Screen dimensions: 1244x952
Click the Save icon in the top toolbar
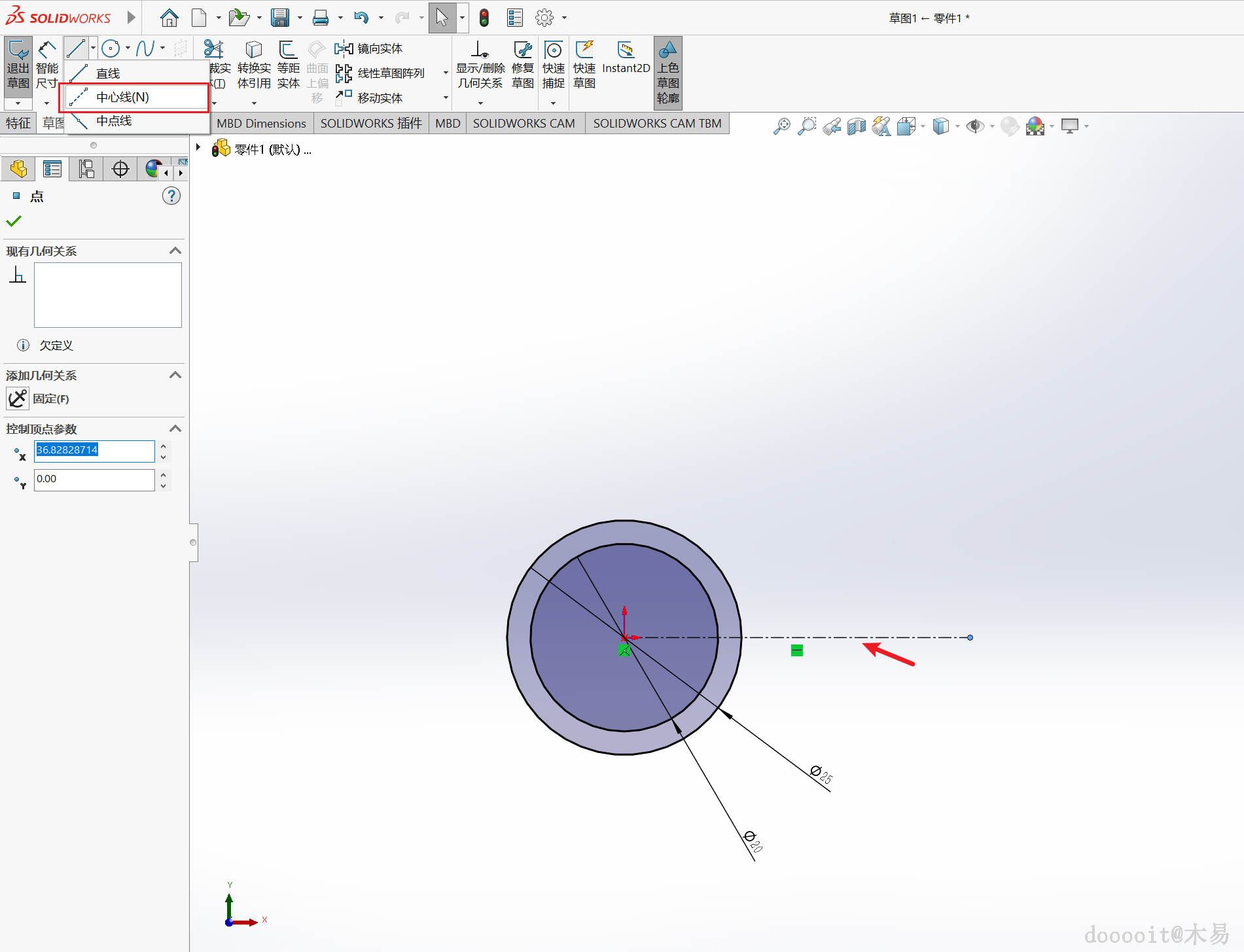pyautogui.click(x=280, y=18)
